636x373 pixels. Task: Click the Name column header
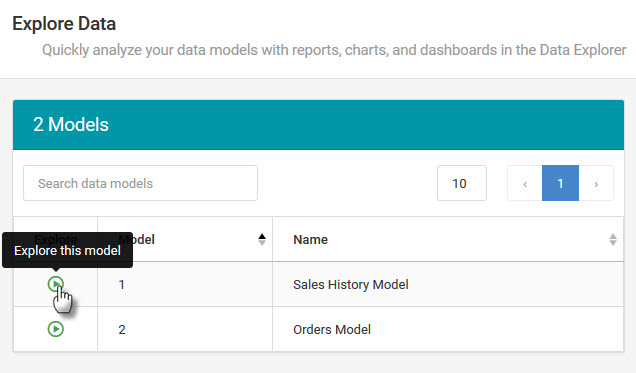[x=448, y=239]
